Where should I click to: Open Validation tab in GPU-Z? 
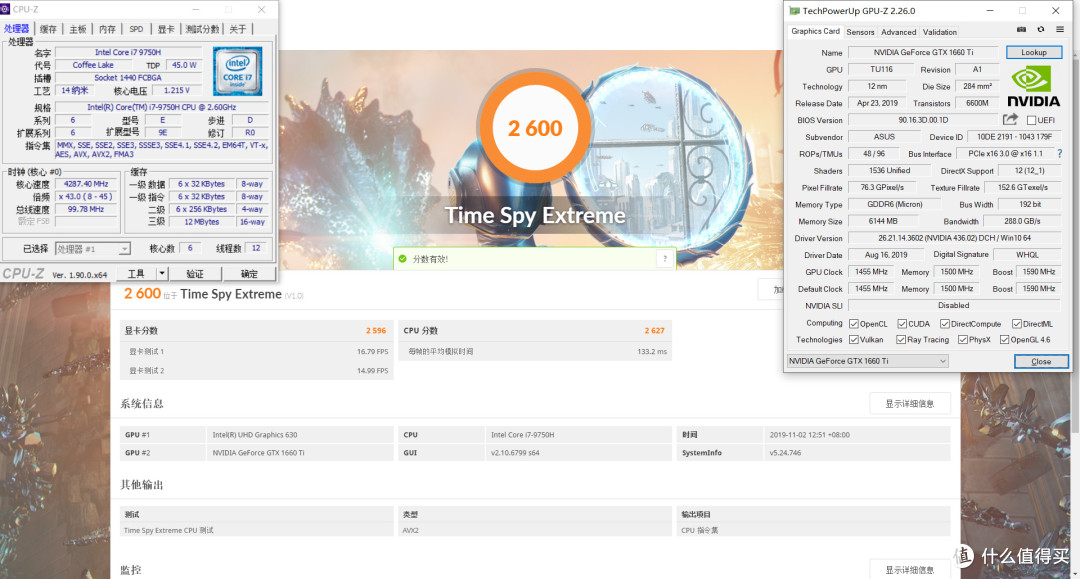point(939,32)
